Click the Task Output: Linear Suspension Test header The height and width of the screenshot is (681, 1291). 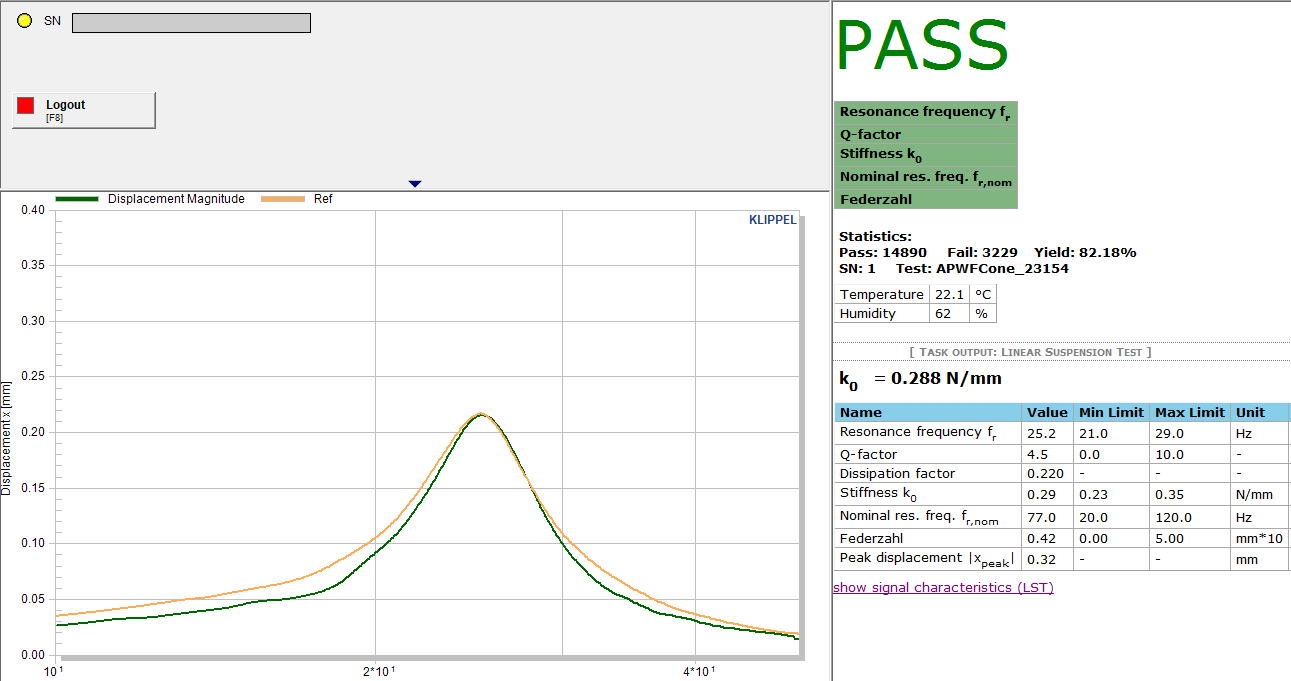1030,352
